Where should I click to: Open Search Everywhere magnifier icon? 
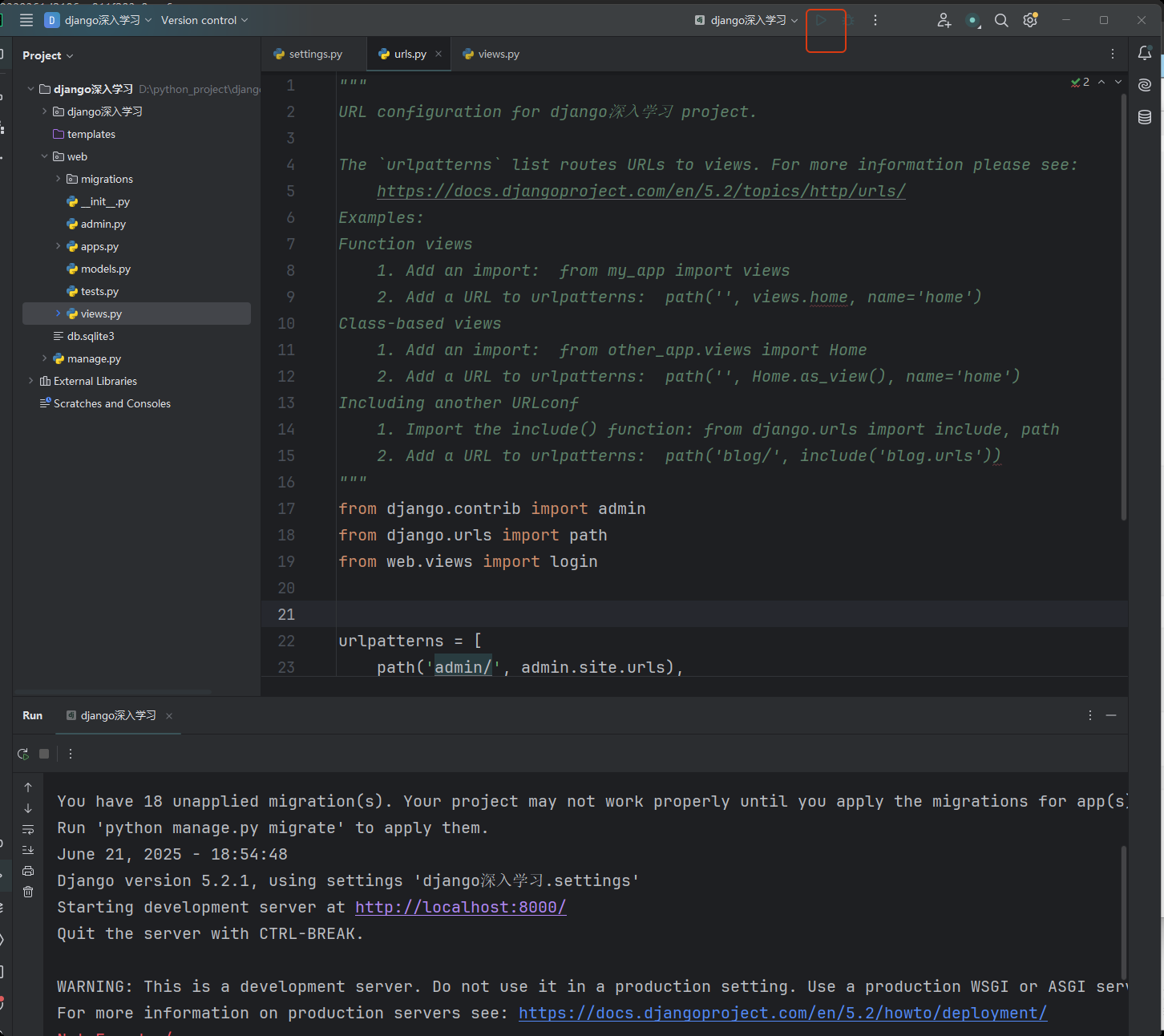[1001, 21]
